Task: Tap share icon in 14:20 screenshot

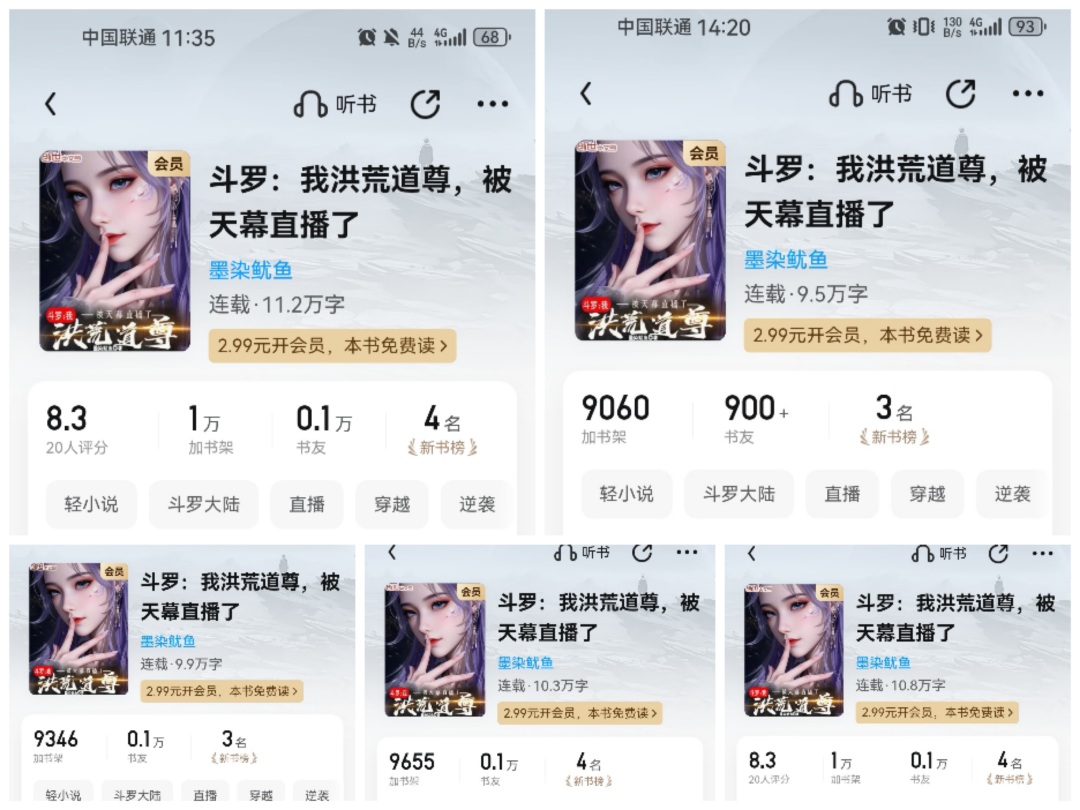Action: pyautogui.click(x=961, y=94)
